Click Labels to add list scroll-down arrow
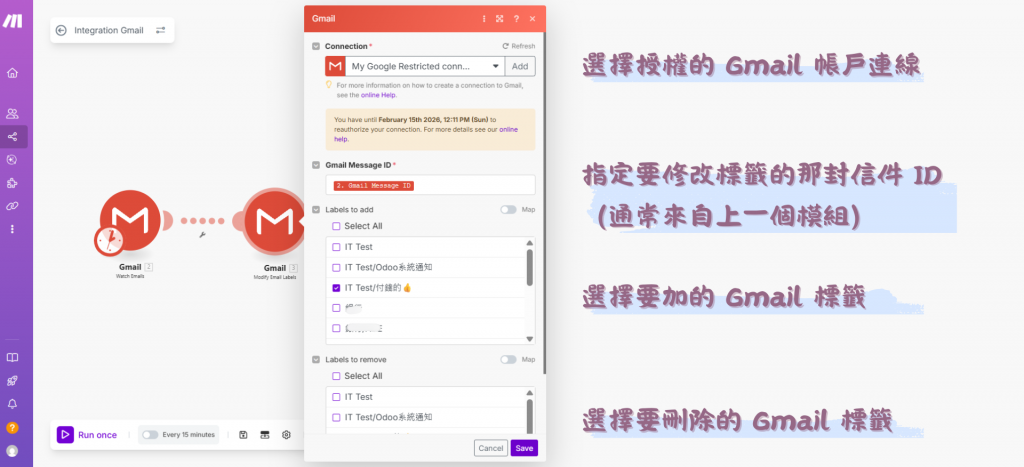The width and height of the screenshot is (1024, 467). [530, 339]
